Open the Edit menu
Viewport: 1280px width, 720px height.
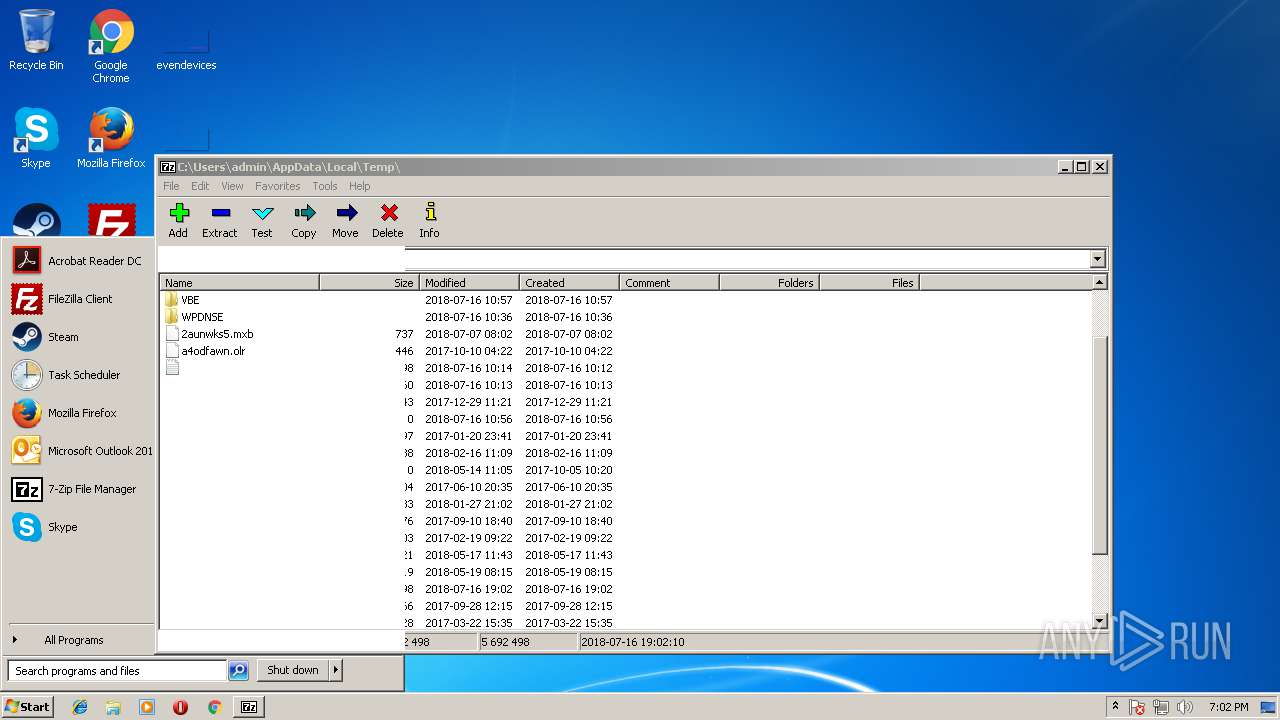click(200, 186)
